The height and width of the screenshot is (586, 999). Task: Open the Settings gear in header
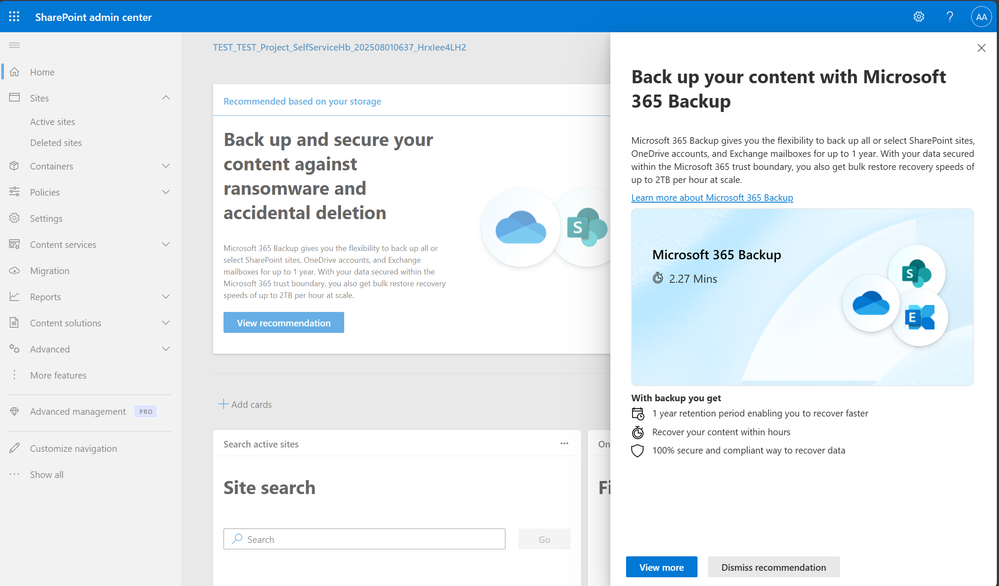pos(919,17)
